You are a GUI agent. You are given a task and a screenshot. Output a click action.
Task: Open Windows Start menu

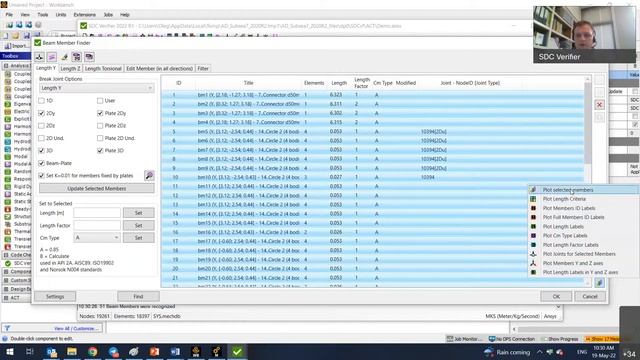point(9,352)
